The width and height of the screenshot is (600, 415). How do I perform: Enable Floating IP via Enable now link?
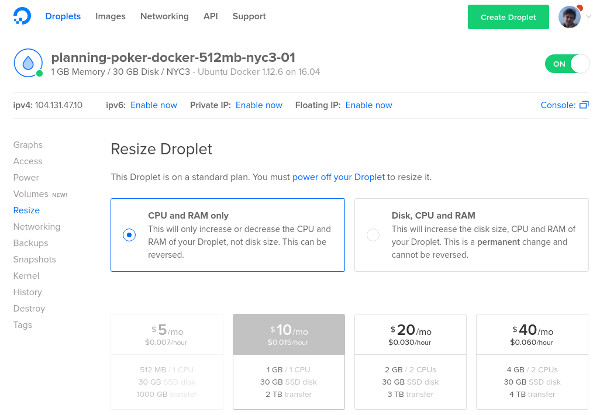click(x=368, y=105)
